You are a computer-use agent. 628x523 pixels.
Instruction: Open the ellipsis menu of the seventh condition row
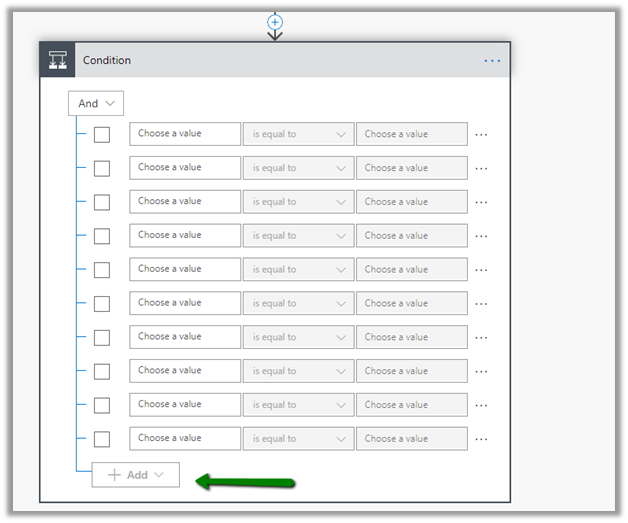click(481, 338)
